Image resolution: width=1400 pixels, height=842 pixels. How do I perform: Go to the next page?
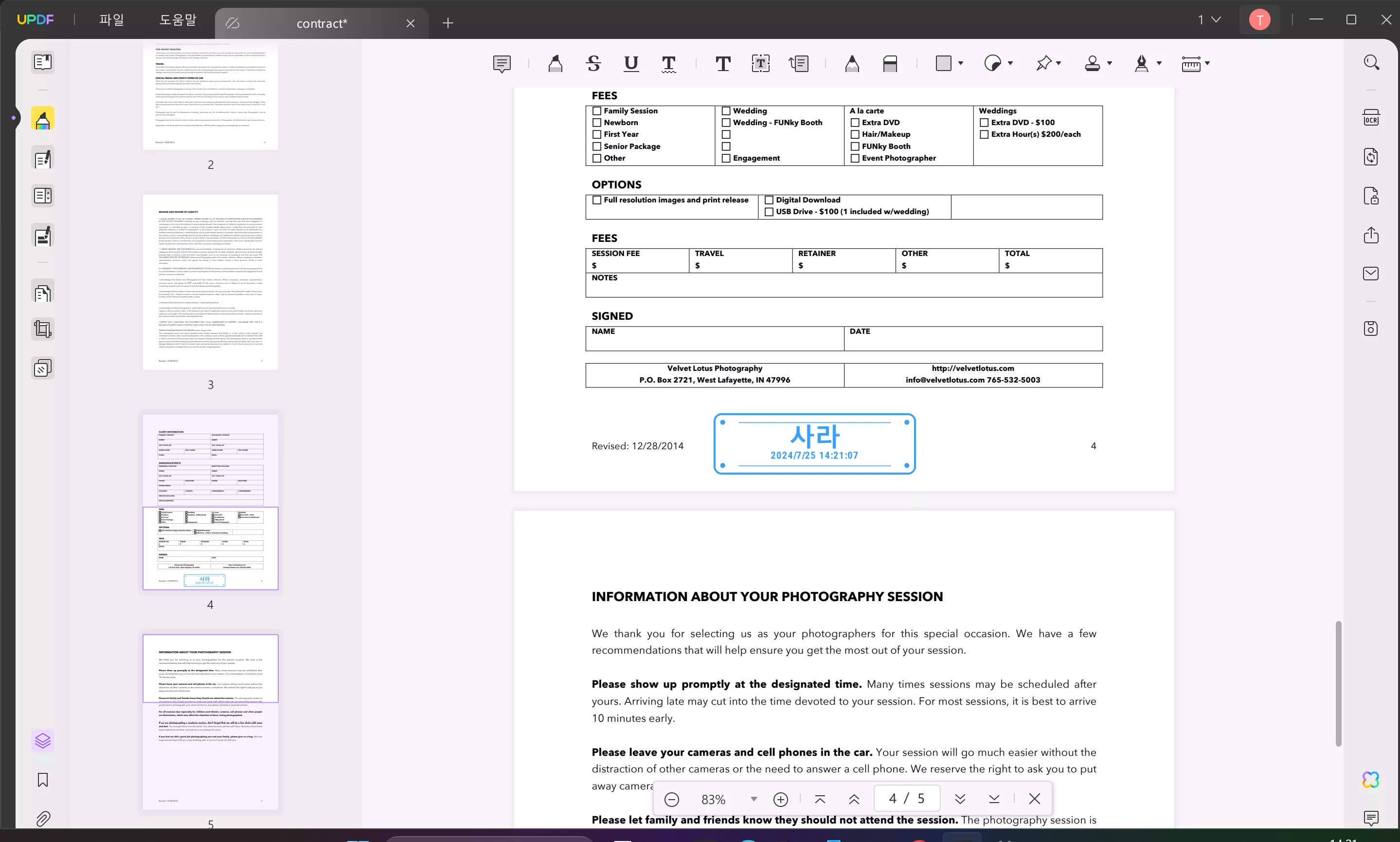point(960,799)
